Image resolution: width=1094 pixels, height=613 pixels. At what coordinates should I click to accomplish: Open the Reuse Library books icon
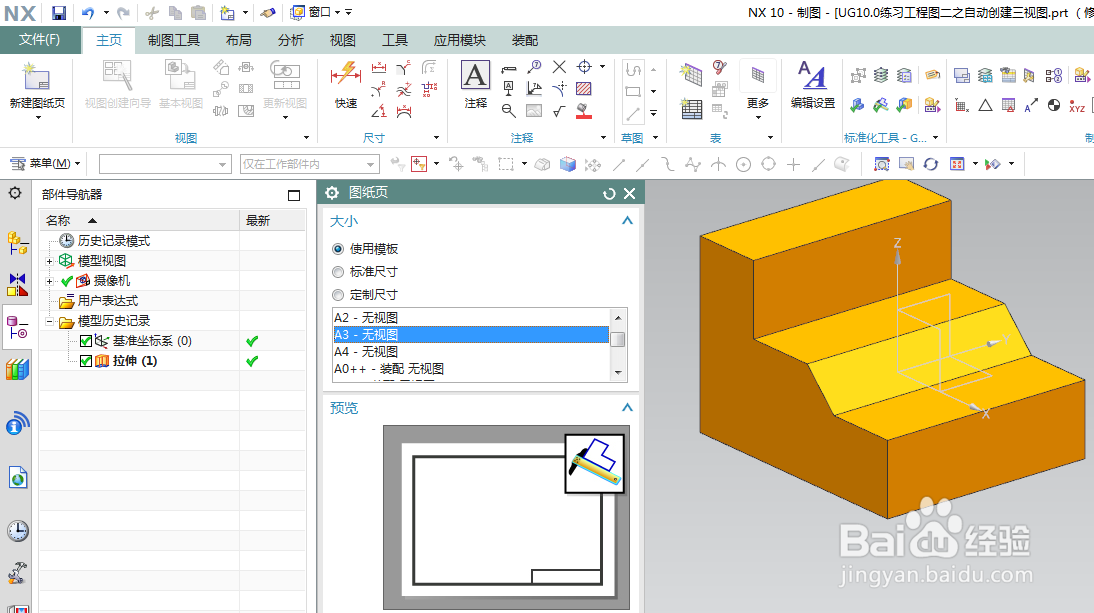pos(17,369)
